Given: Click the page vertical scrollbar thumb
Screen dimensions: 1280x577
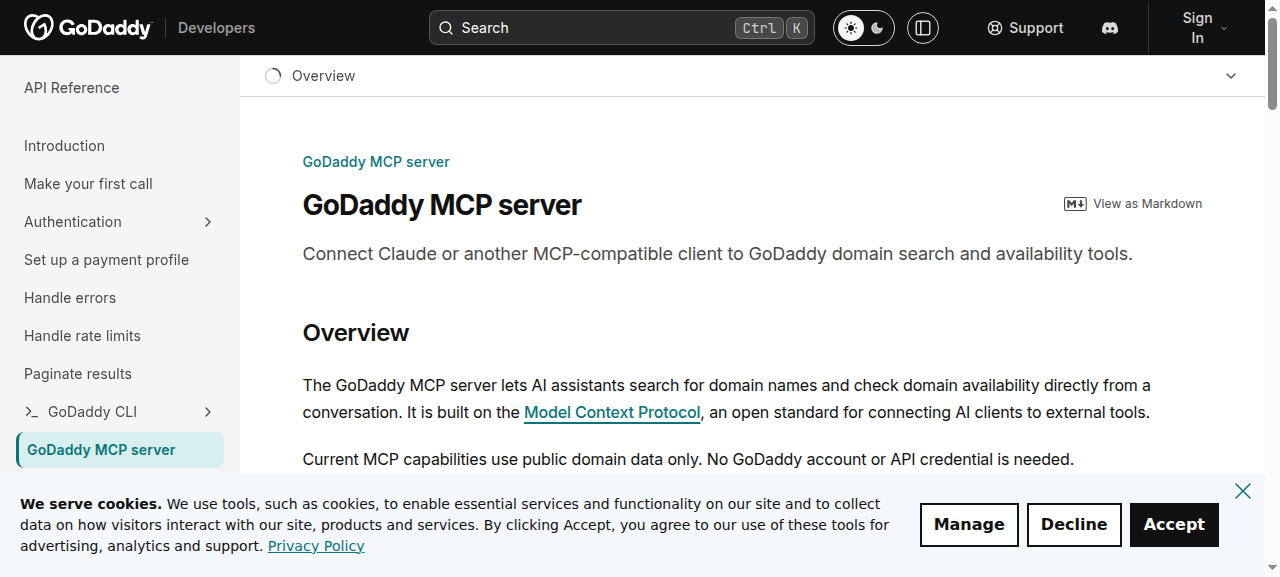Looking at the screenshot, I should 1273,62.
